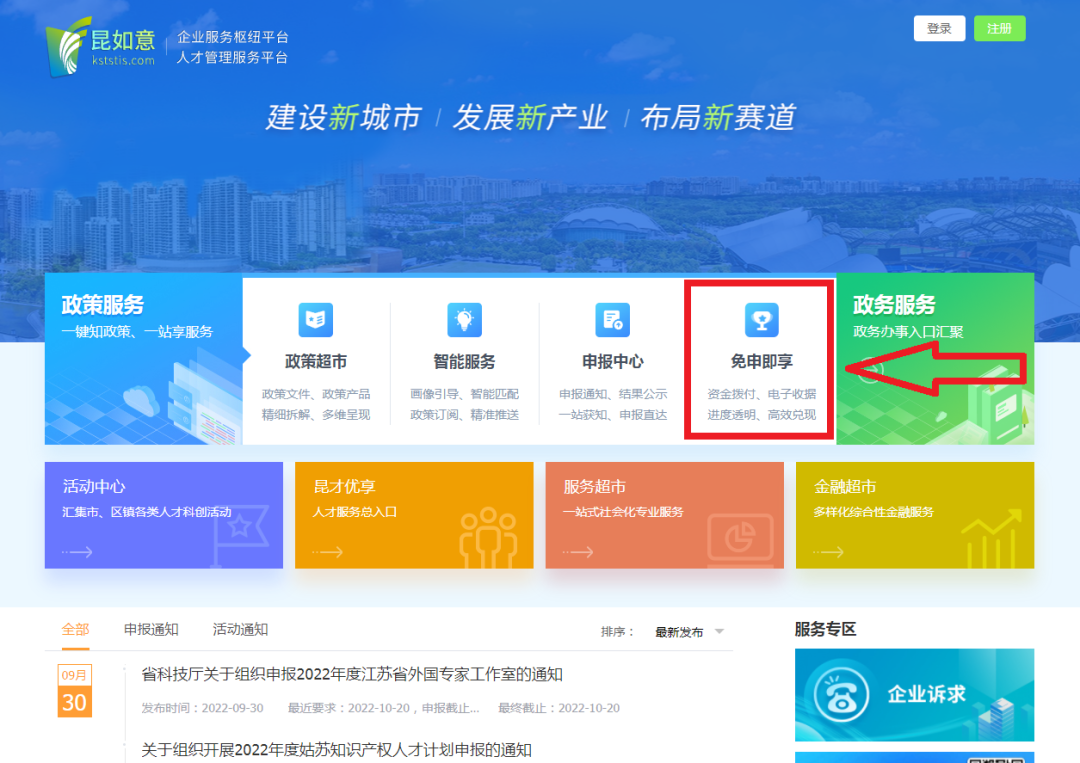Select the 活动通知 tab
Screen dimensions: 1080x763
[x=240, y=629]
